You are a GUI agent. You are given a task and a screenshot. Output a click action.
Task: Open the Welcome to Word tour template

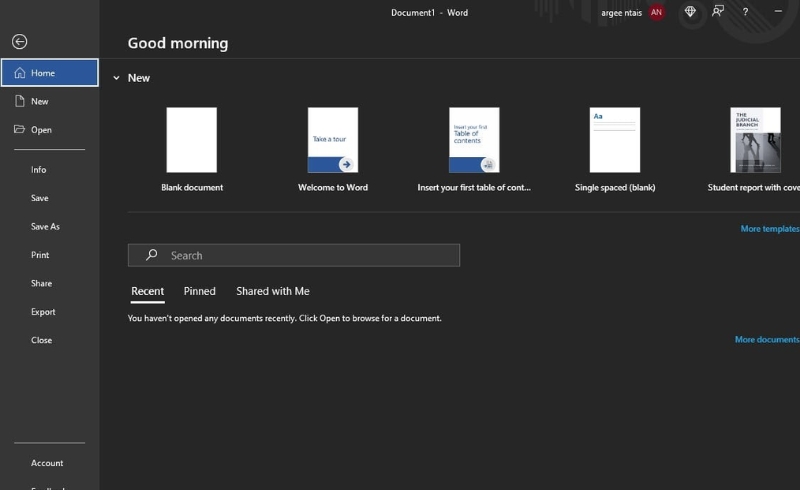[333, 140]
